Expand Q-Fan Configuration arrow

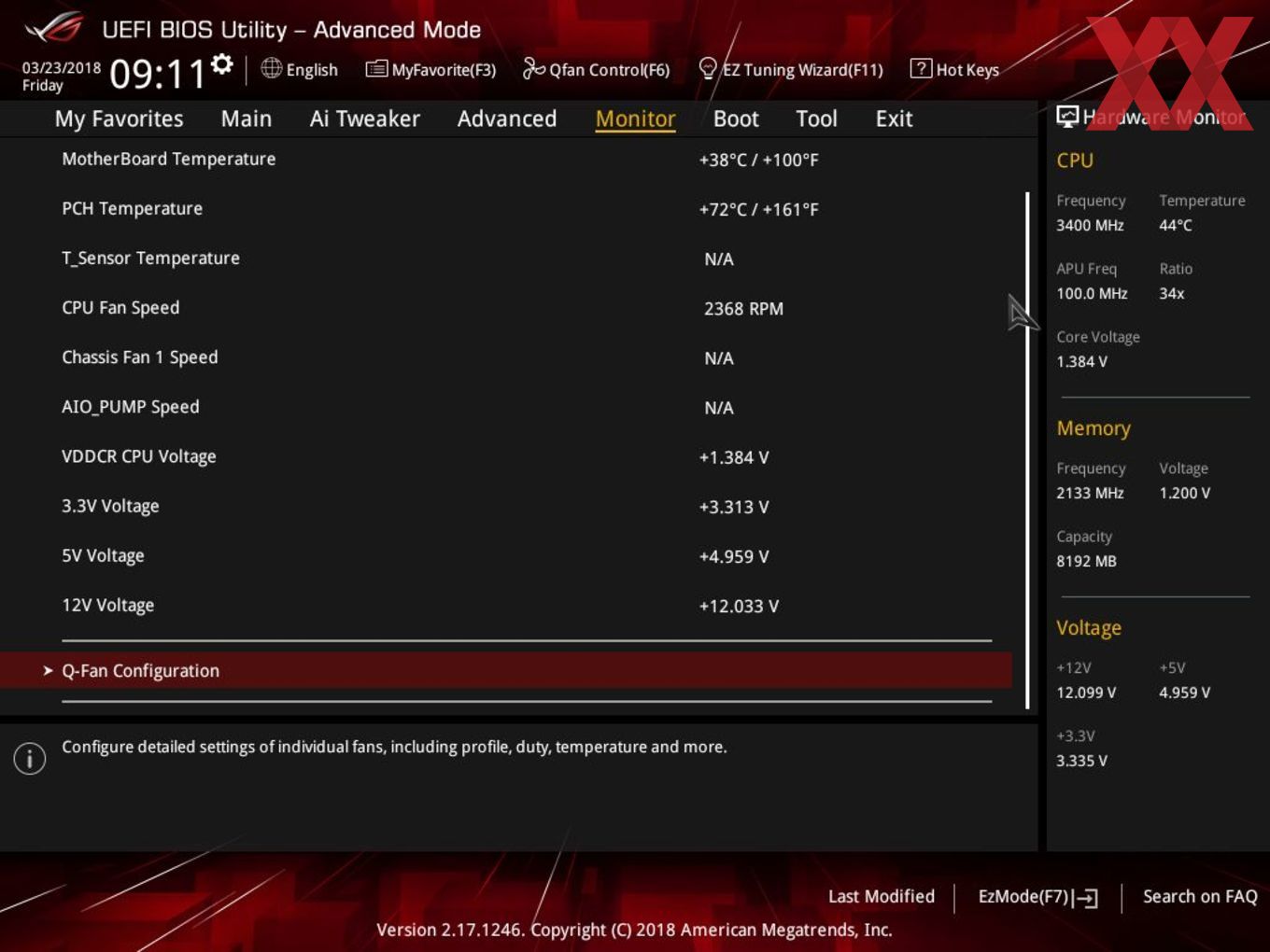point(48,670)
